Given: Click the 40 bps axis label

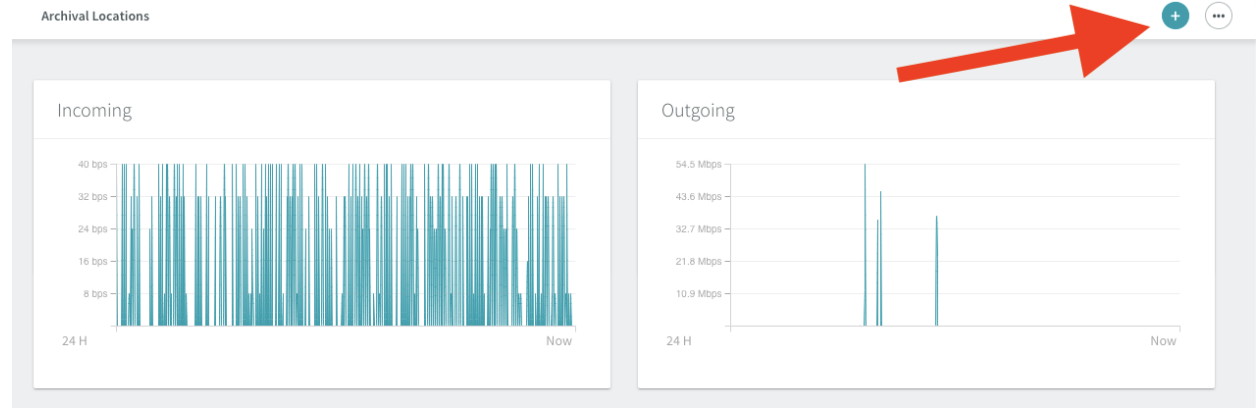Looking at the screenshot, I should (x=92, y=164).
